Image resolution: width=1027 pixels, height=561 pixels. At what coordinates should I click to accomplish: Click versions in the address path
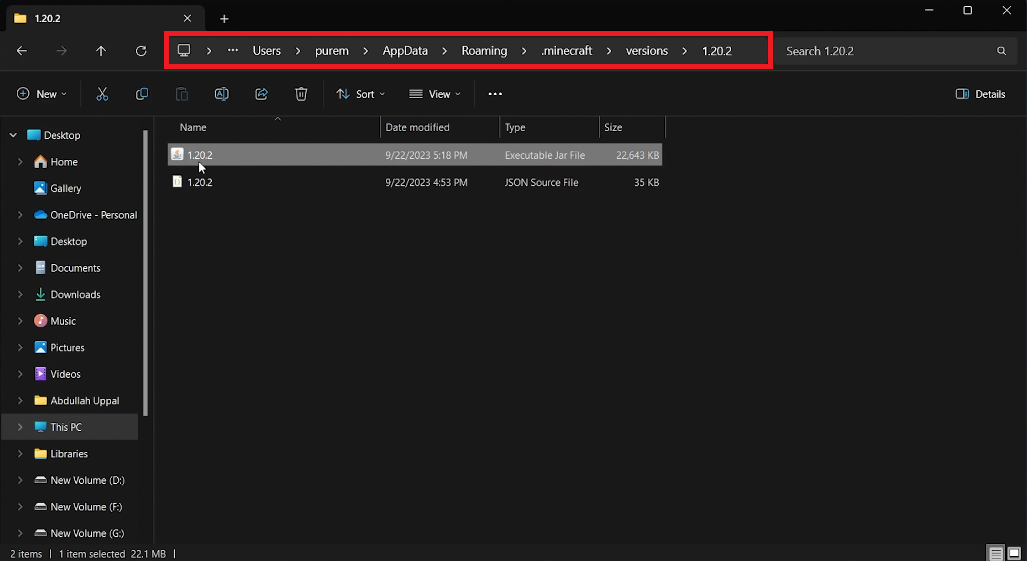646,51
